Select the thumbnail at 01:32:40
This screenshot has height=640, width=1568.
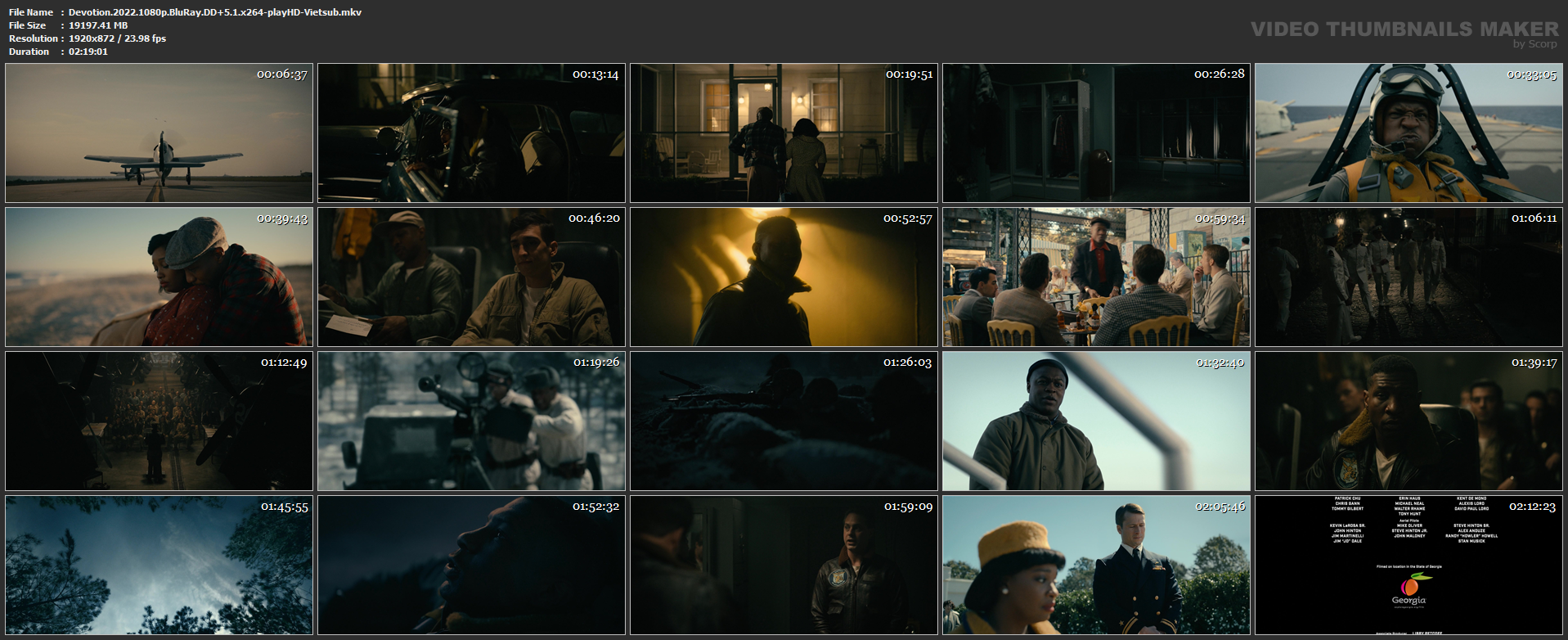point(1096,421)
